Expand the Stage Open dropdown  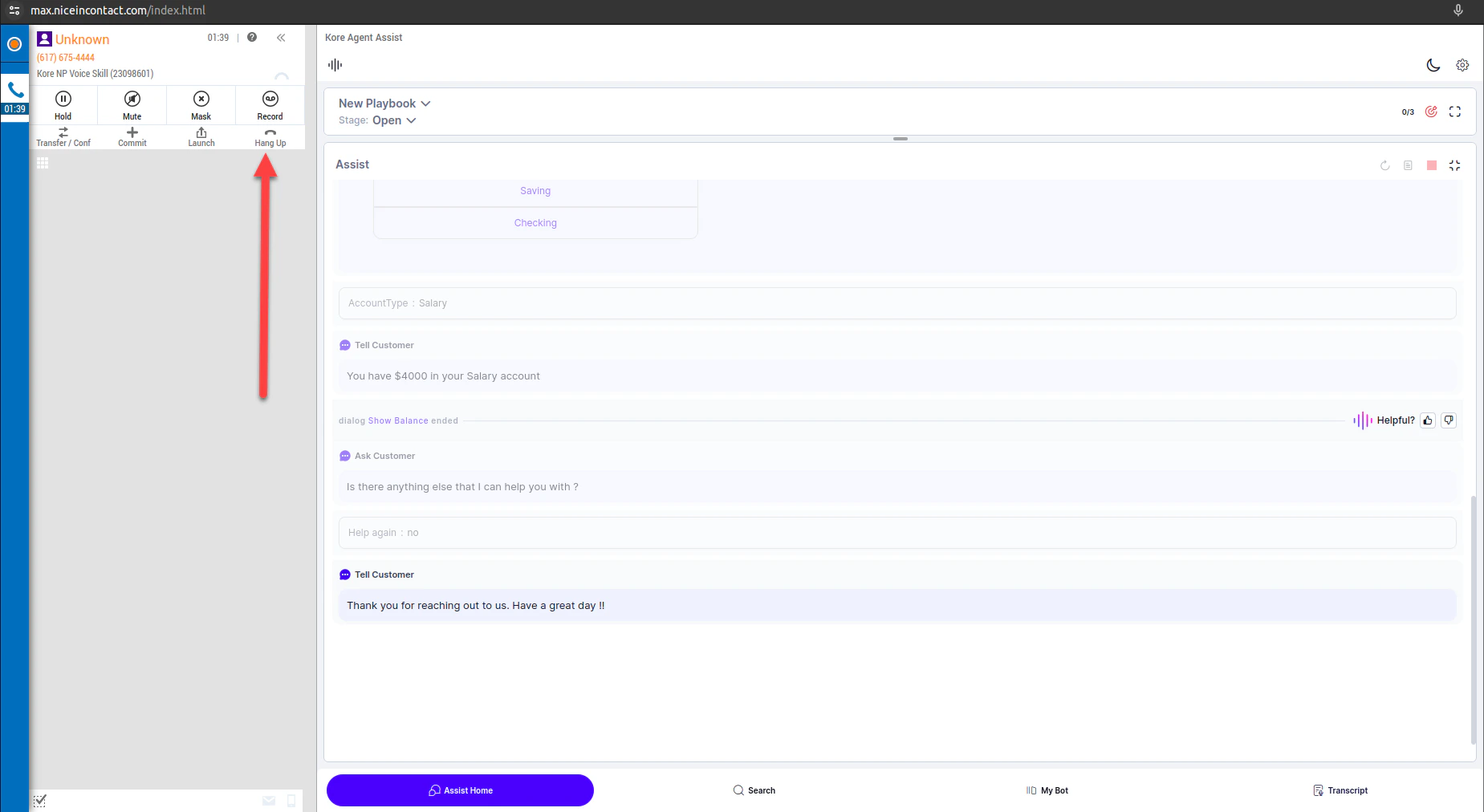(x=412, y=120)
